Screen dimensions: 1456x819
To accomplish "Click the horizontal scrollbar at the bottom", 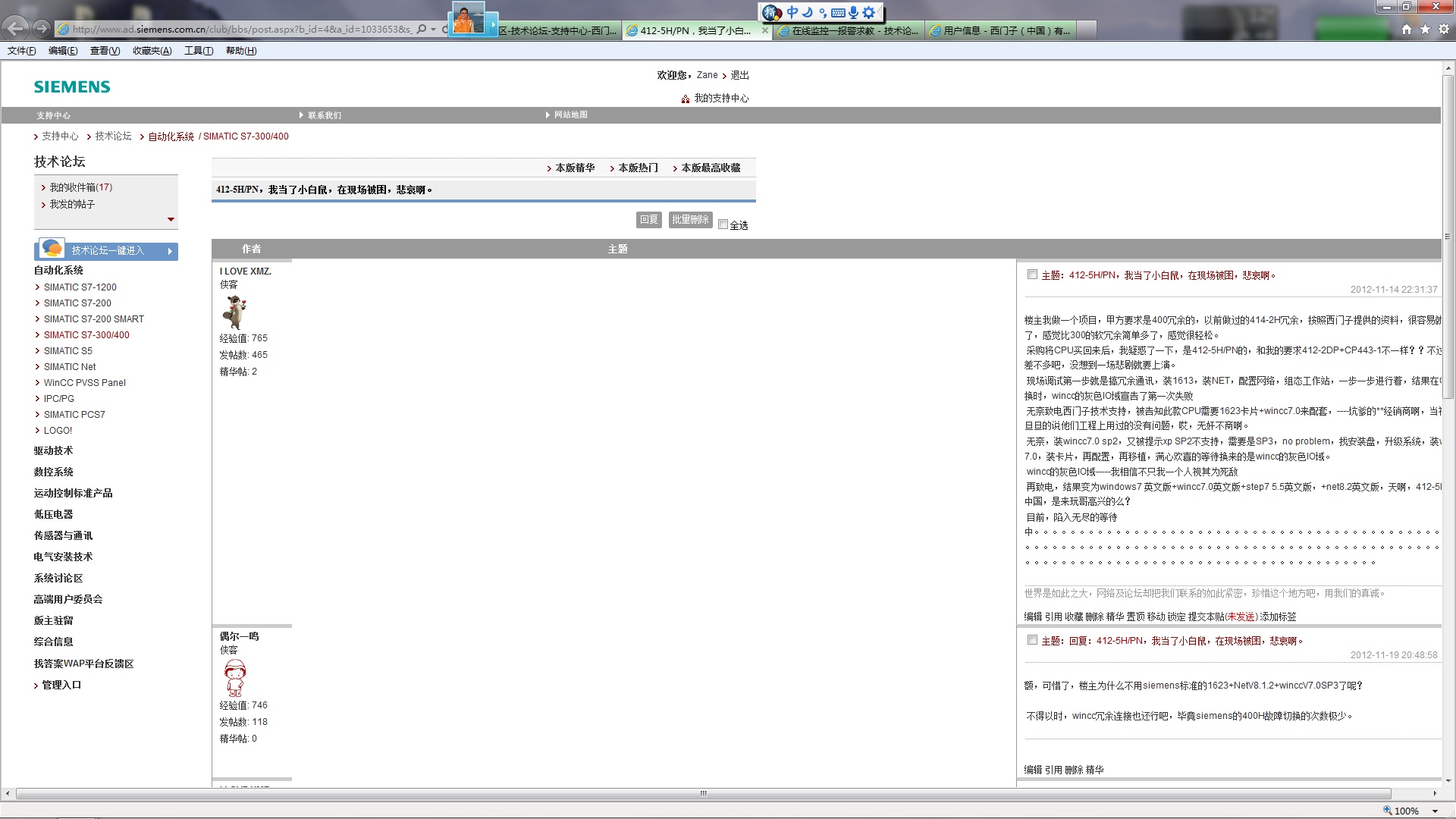I will (x=703, y=793).
